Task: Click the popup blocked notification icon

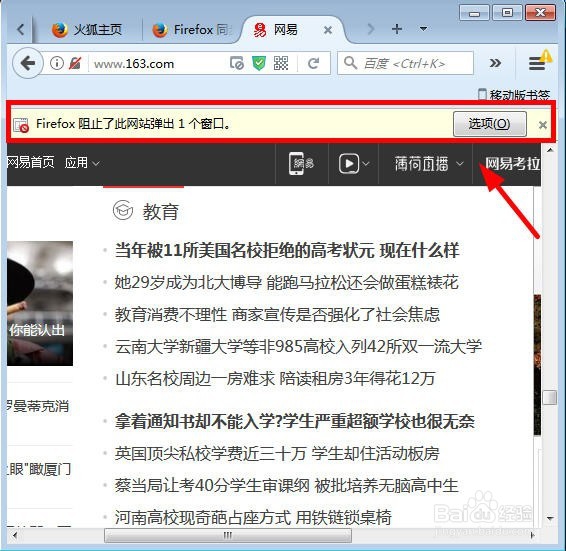Action: tap(21, 125)
